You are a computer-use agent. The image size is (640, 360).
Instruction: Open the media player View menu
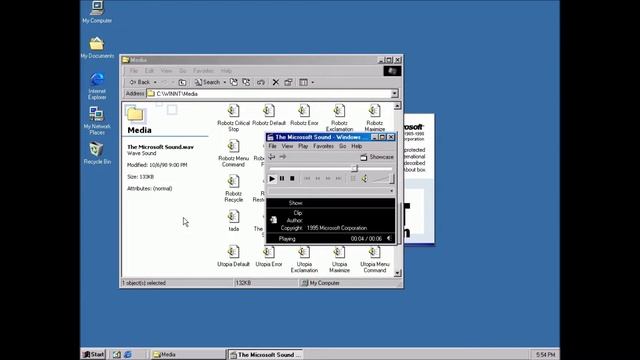[x=287, y=146]
